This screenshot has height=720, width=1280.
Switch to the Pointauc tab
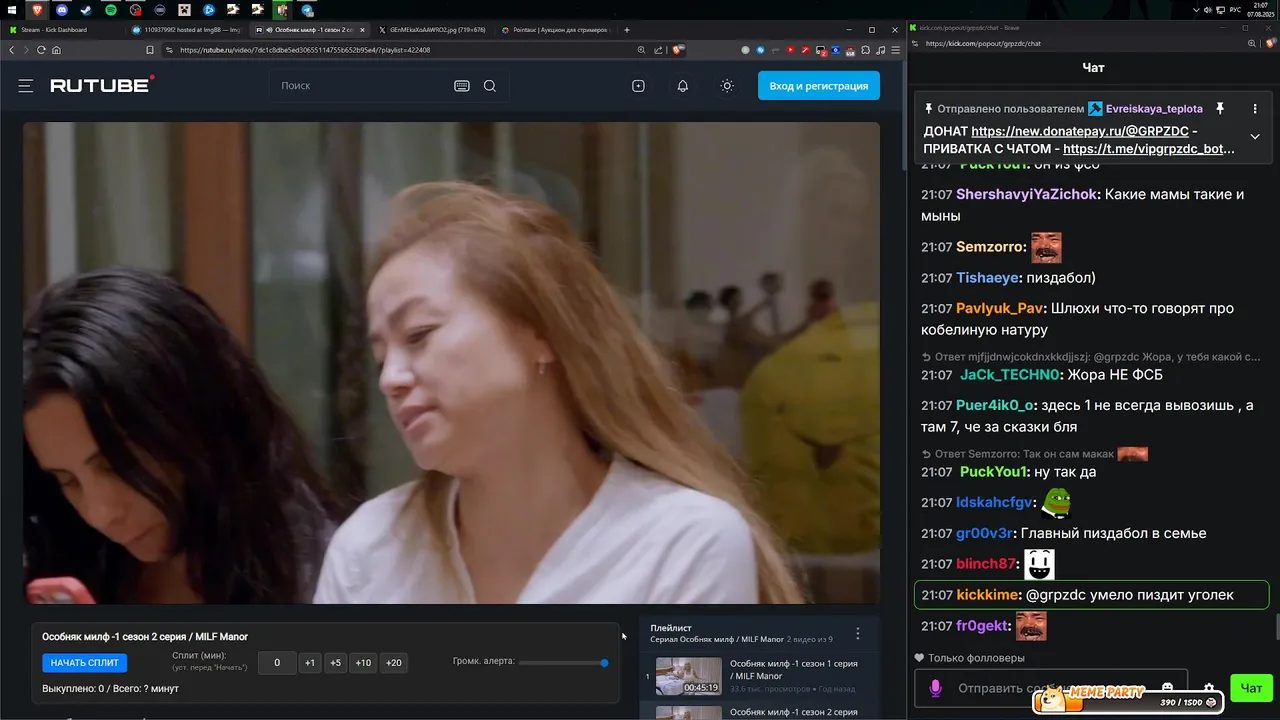(555, 30)
